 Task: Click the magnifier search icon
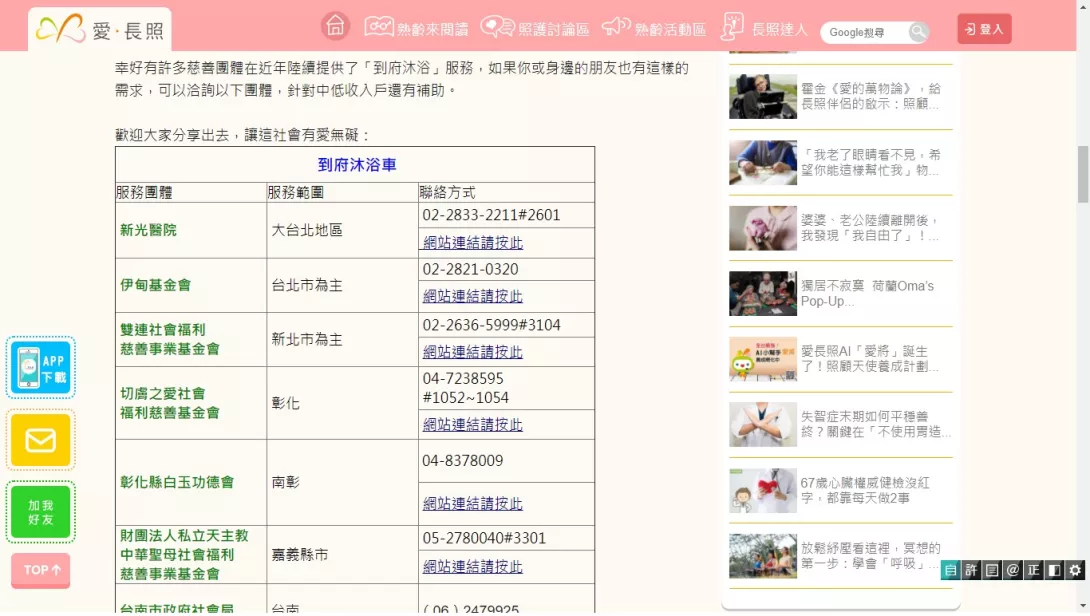point(918,32)
